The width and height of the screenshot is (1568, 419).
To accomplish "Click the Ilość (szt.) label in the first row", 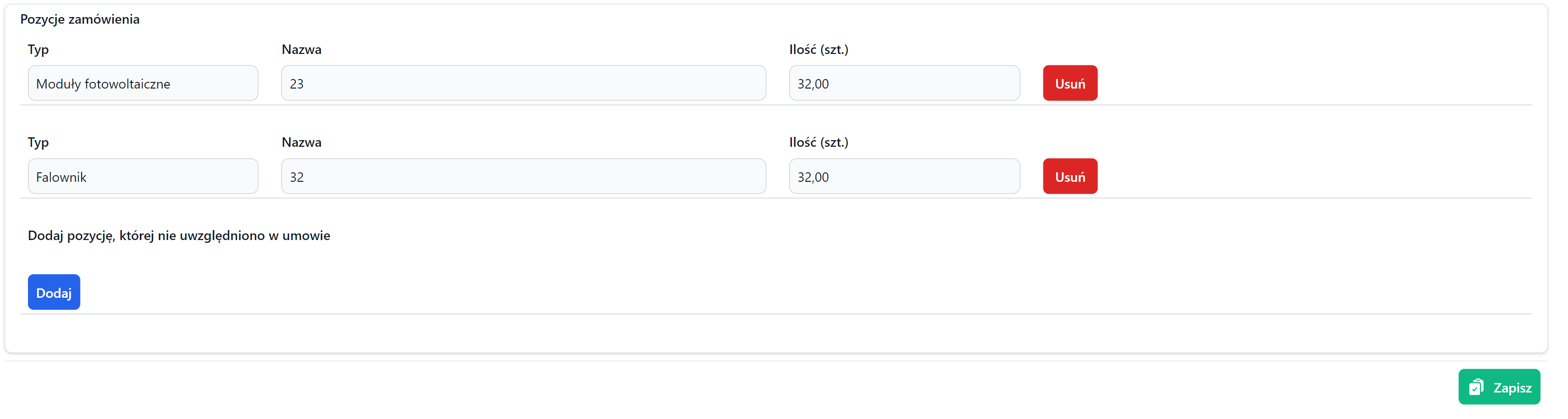I will coord(818,50).
